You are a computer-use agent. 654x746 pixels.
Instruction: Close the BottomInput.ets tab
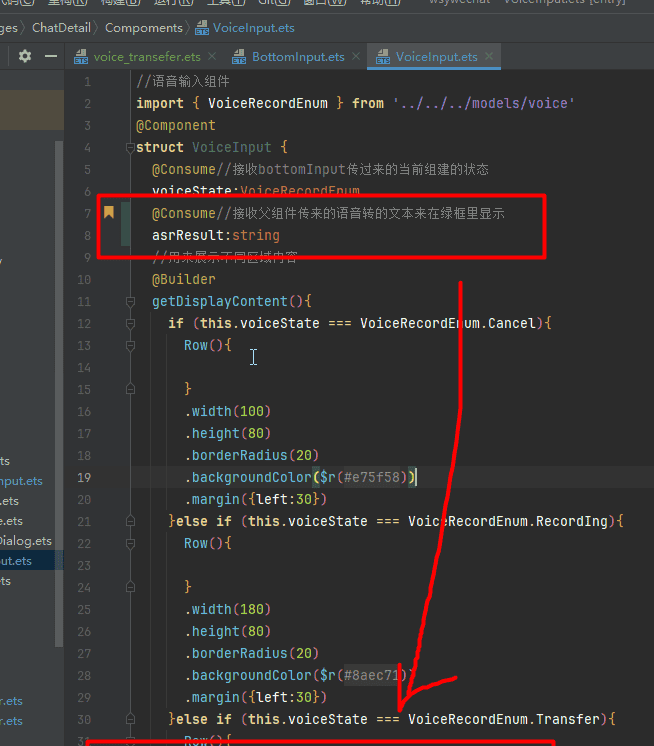(x=354, y=58)
